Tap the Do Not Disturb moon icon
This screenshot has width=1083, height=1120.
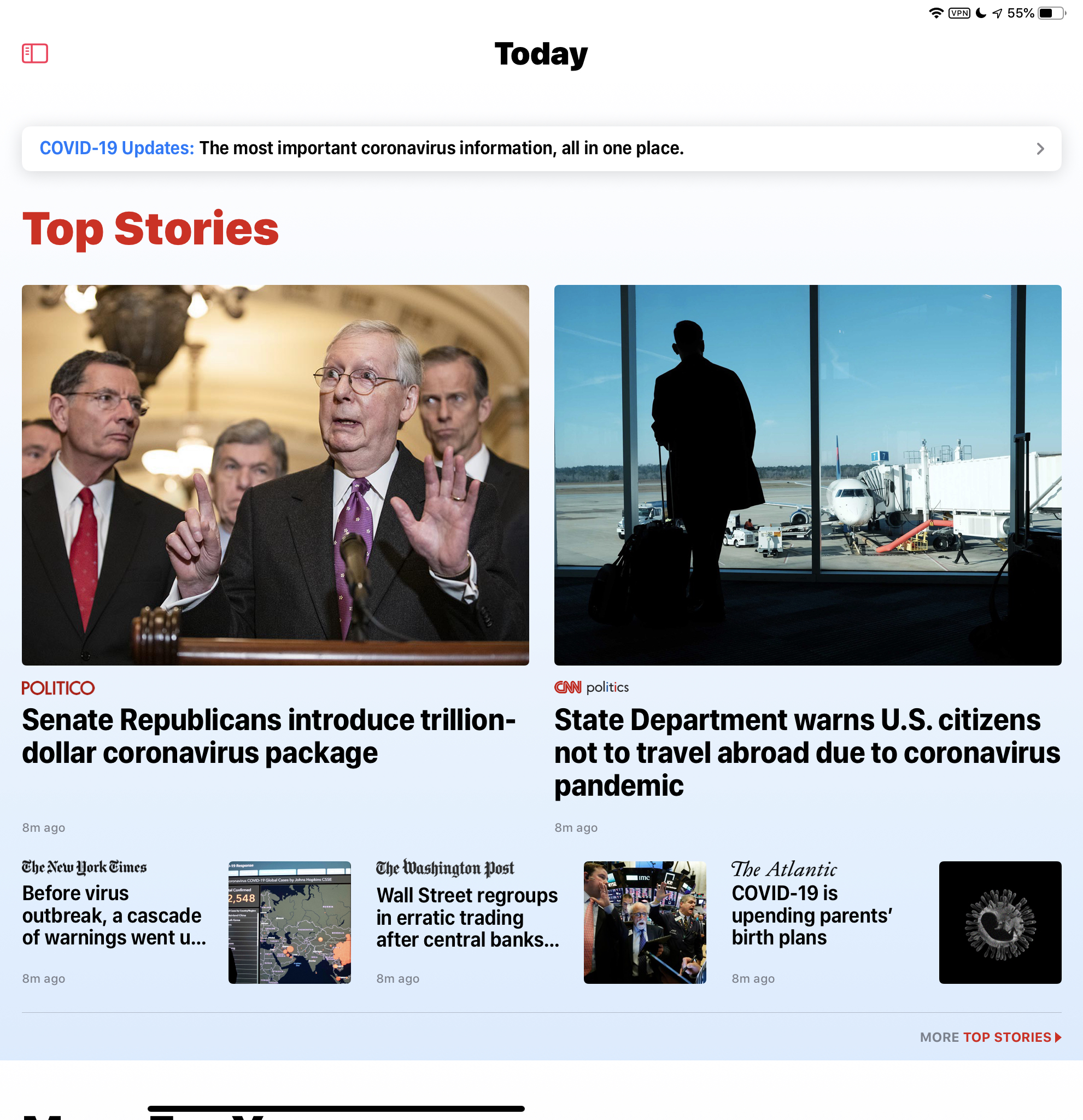(x=981, y=13)
